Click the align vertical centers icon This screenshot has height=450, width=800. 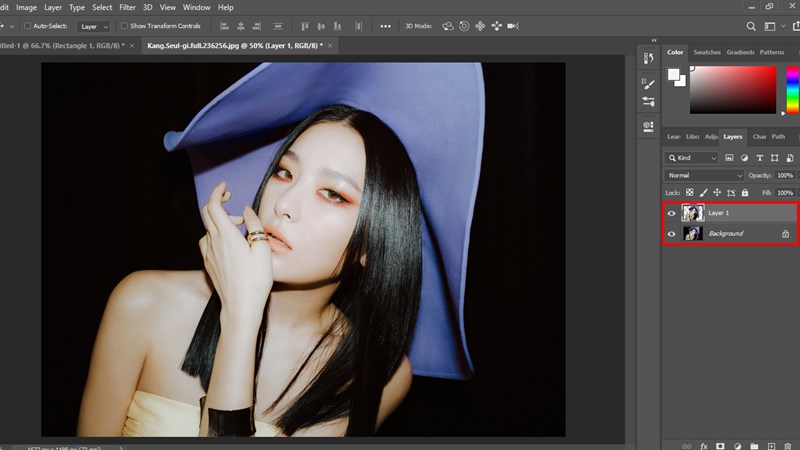coord(321,26)
